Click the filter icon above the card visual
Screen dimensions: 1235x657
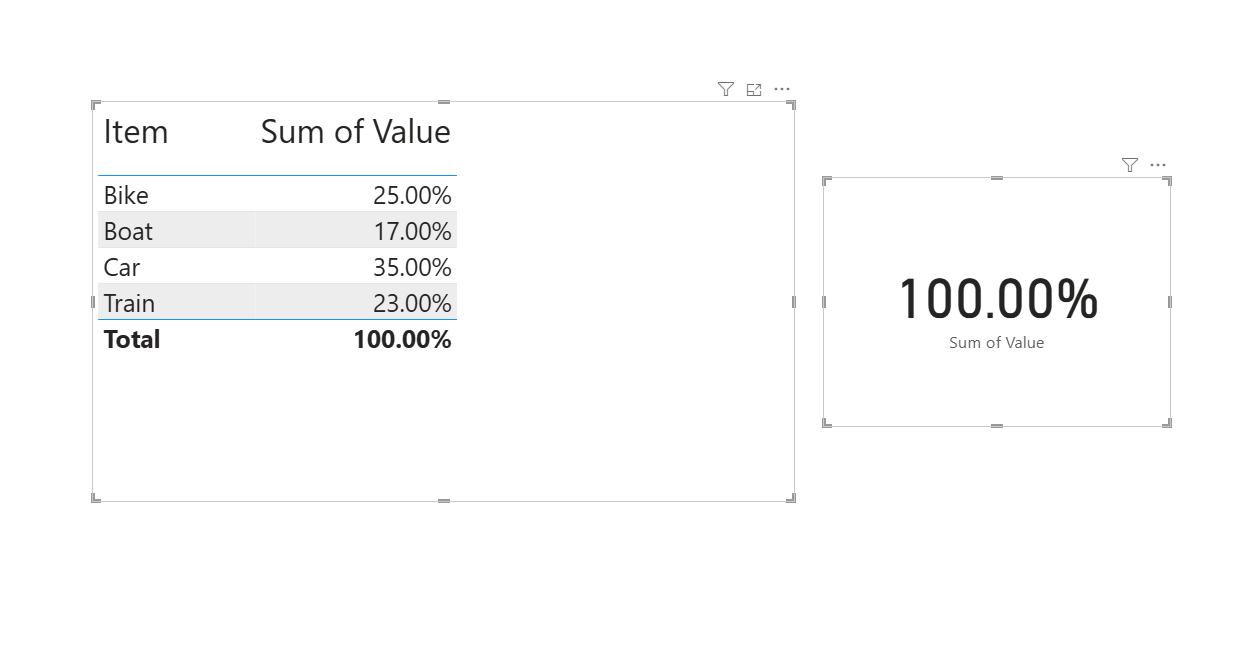(x=1130, y=165)
